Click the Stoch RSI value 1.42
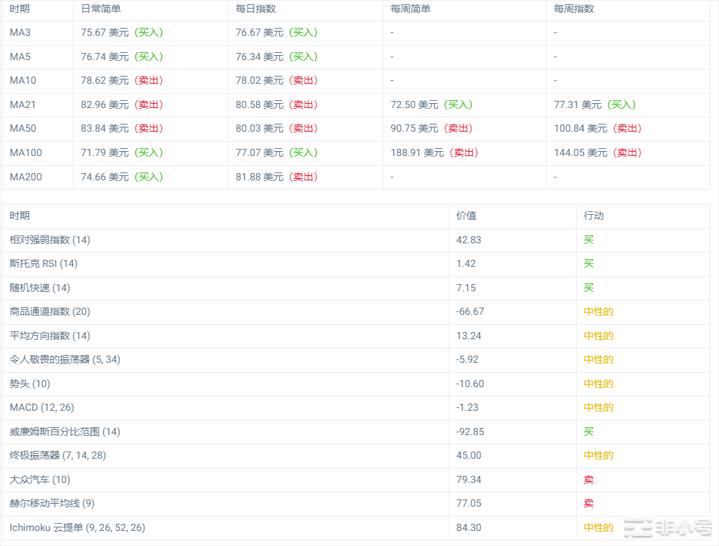This screenshot has width=719, height=546. (466, 264)
